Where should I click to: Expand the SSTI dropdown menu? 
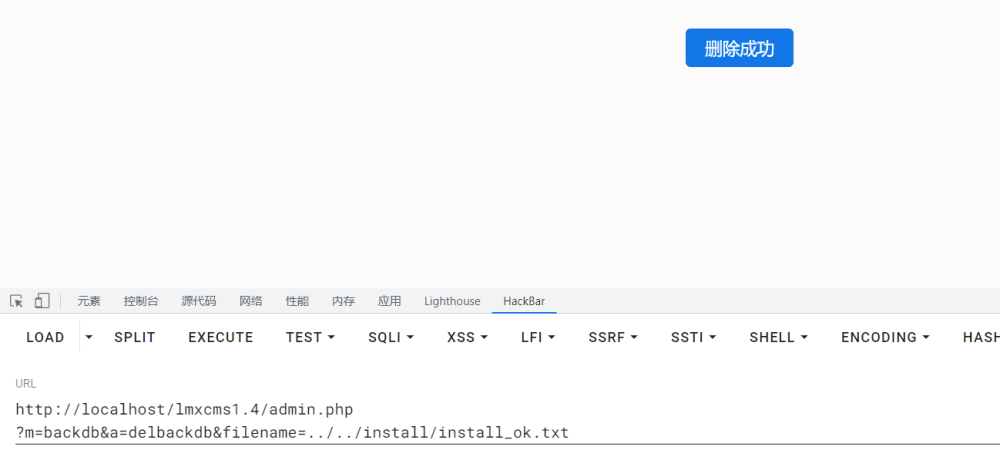[x=693, y=338]
